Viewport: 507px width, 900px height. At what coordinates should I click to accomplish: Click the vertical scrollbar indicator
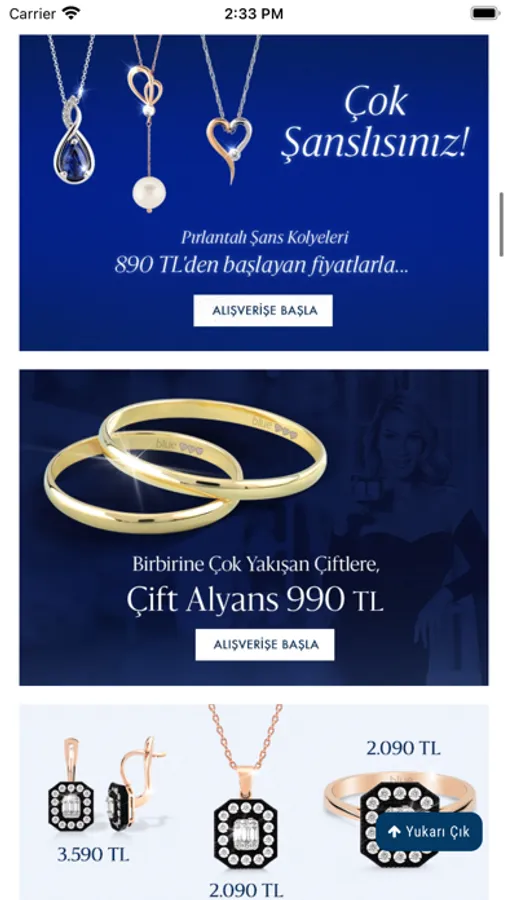pos(501,224)
